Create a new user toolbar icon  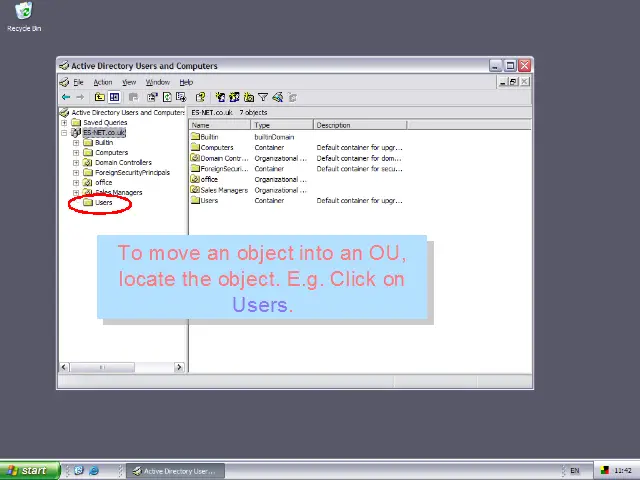[220, 97]
